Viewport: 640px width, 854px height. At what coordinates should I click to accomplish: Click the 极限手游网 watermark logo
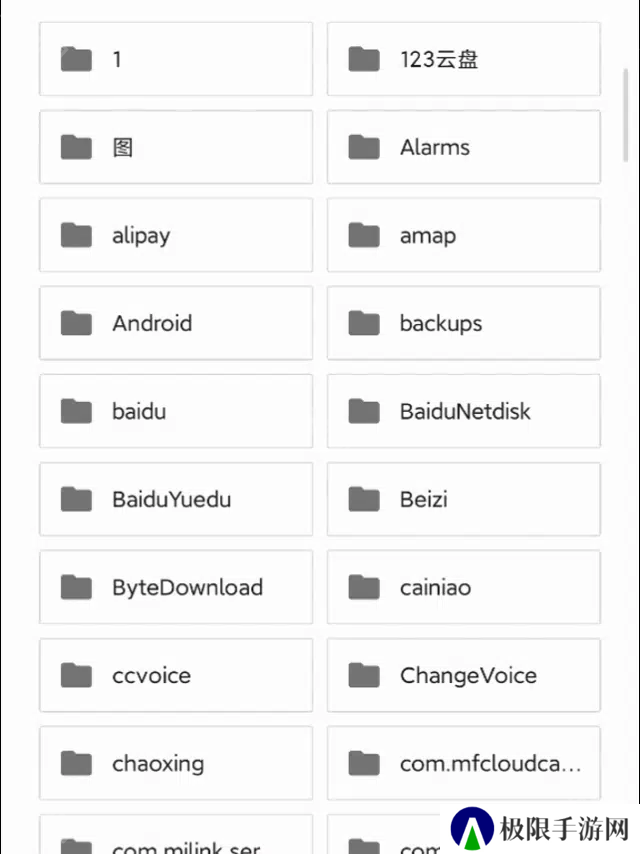pyautogui.click(x=540, y=829)
